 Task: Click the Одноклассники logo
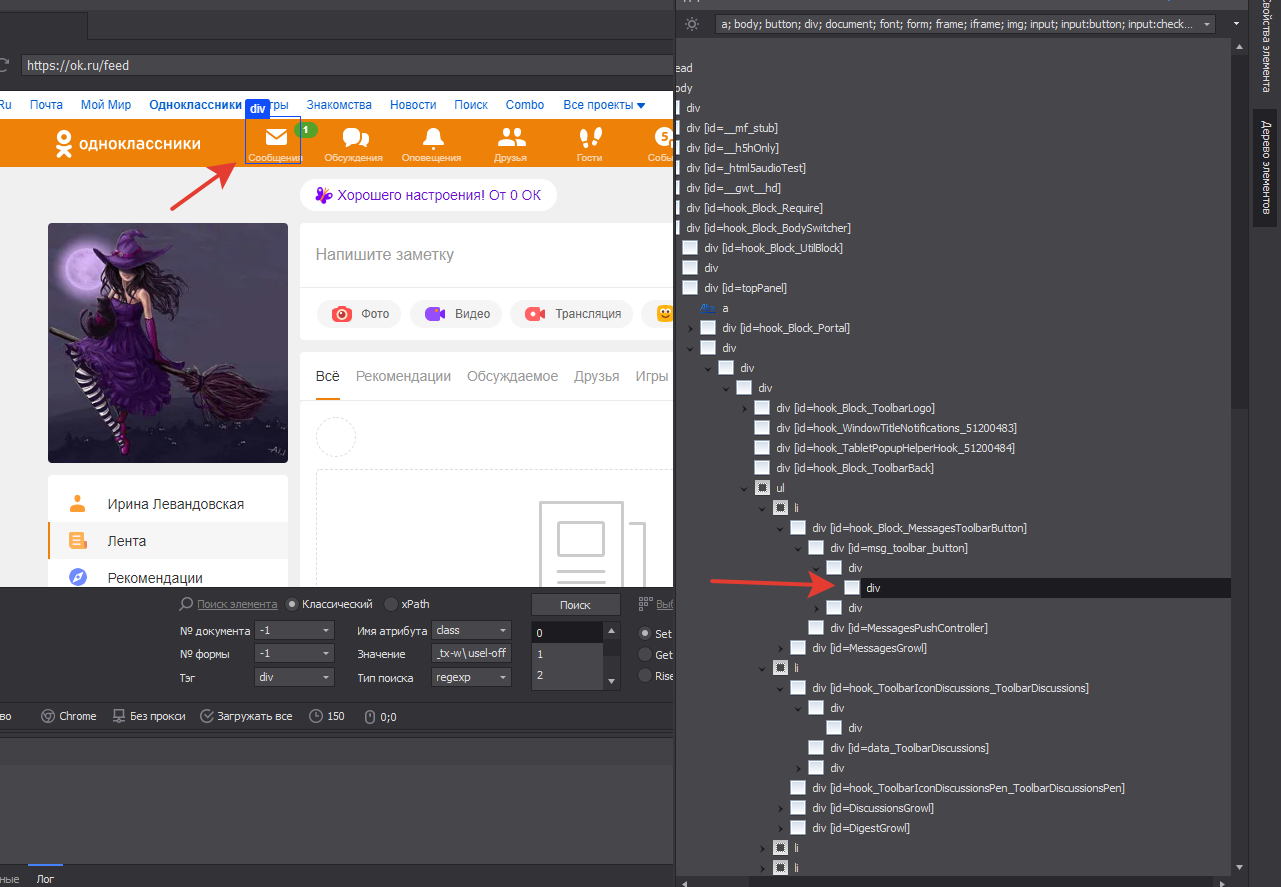click(128, 144)
